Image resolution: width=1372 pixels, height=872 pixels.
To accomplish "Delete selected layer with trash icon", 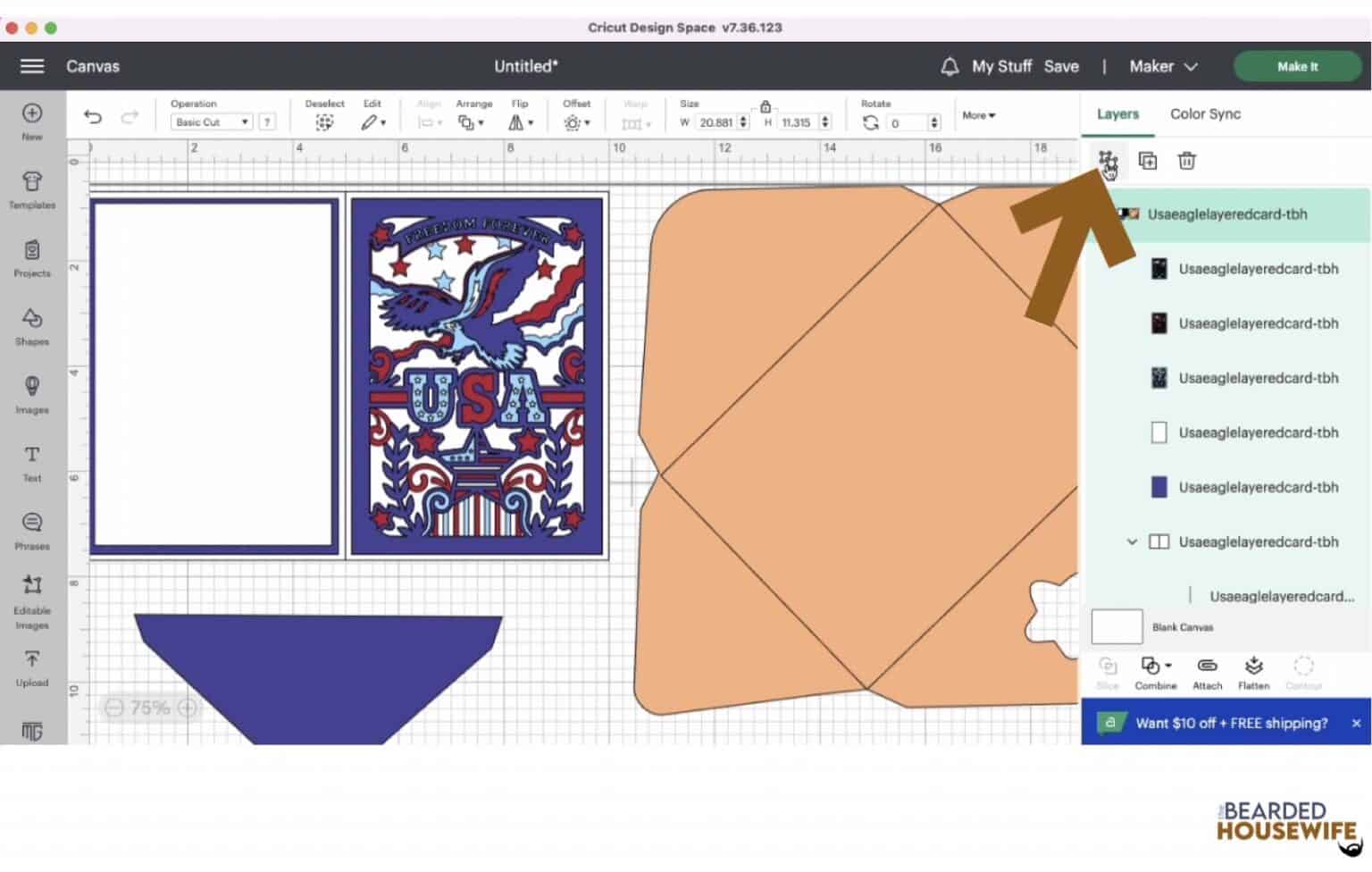I will coord(1186,161).
